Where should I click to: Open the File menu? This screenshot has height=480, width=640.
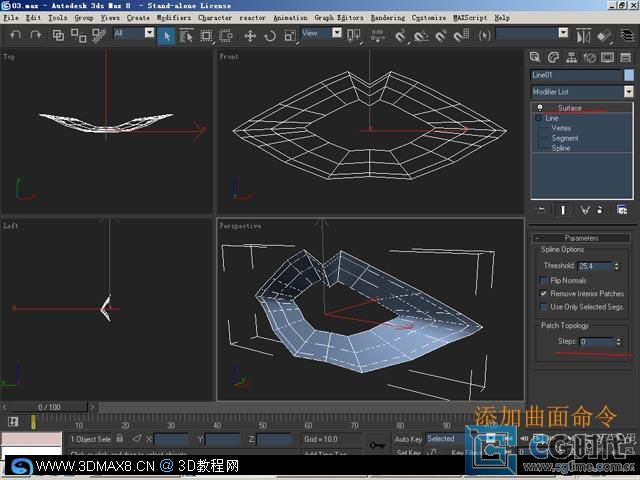11,18
